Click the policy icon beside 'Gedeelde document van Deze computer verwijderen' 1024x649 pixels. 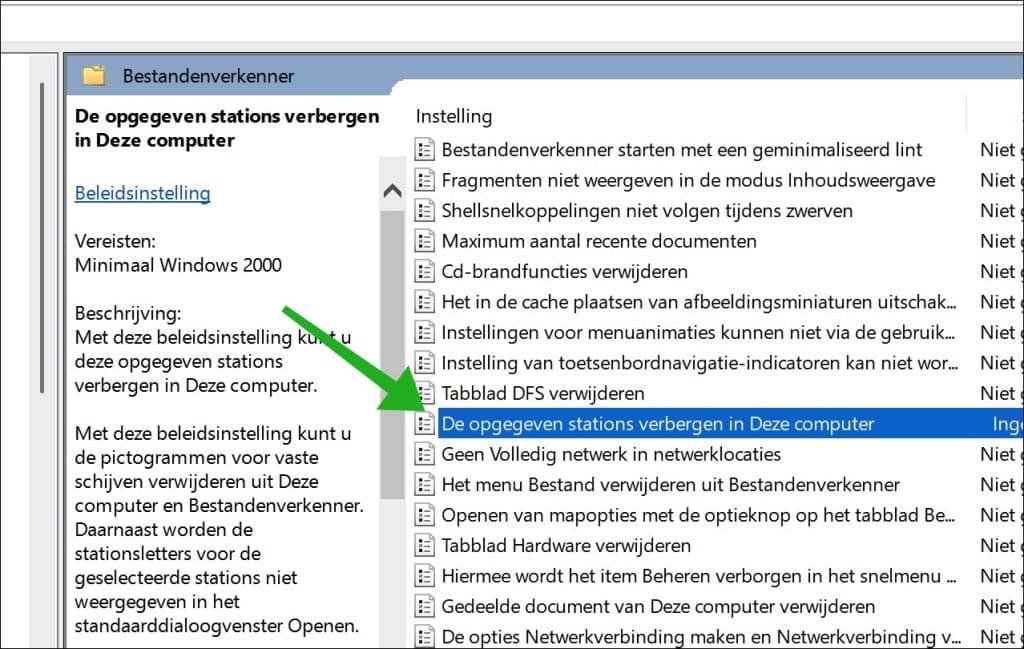[x=424, y=606]
